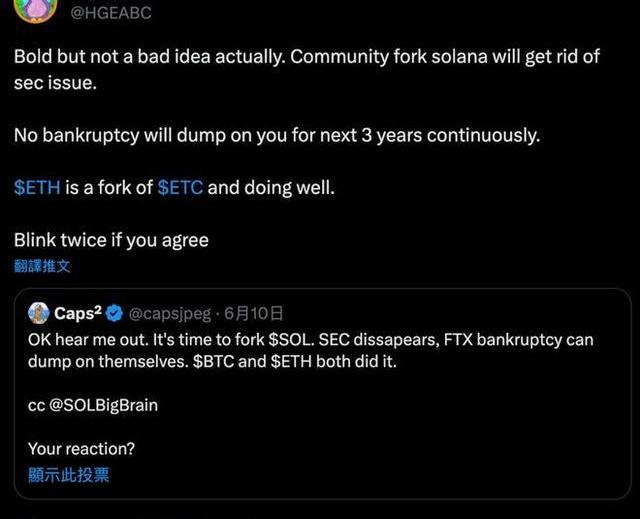Screen dimensions: 640x519
Task: Click the 'No bankruptcy will dump' sentence
Action: pos(277,135)
